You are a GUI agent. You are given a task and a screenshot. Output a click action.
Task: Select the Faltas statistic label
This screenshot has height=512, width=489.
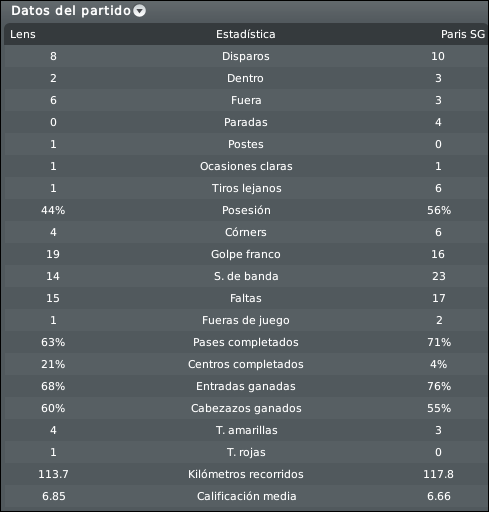(x=246, y=298)
